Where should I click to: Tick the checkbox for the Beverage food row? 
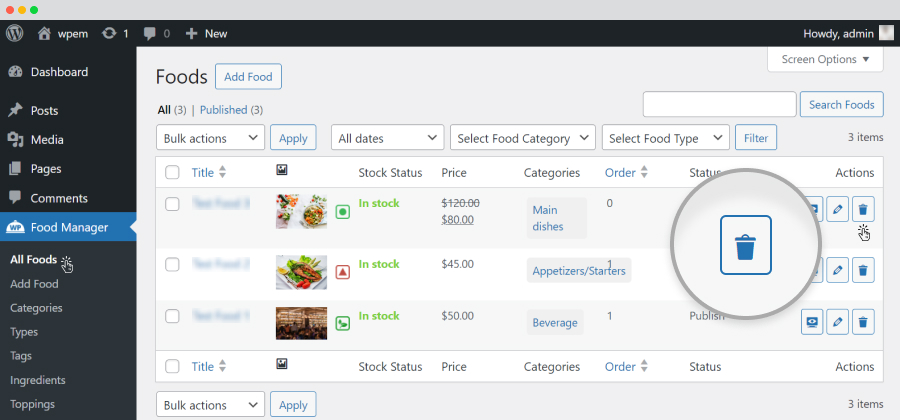(x=172, y=316)
